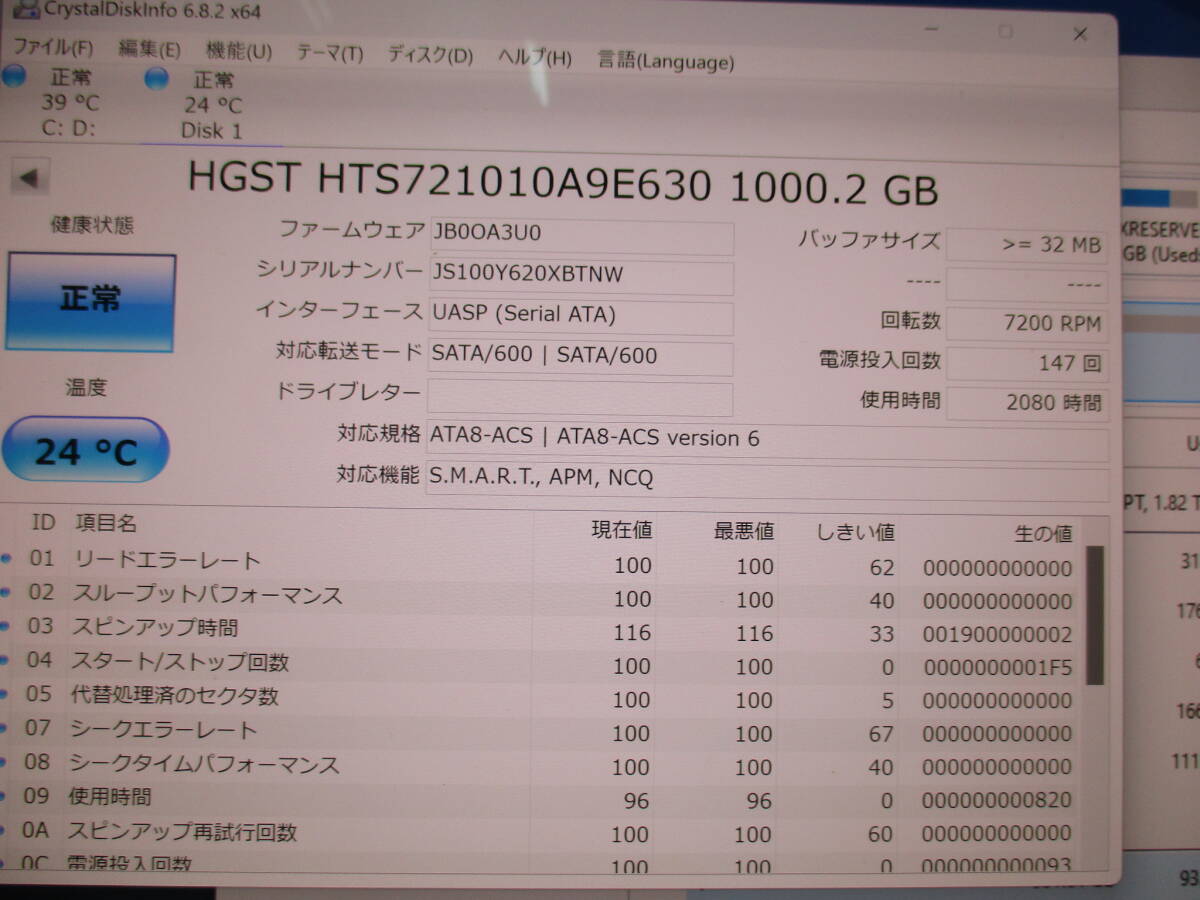The height and width of the screenshot is (900, 1200).
Task: Click the interface field UASP (Serial ATA)
Action: click(x=581, y=317)
